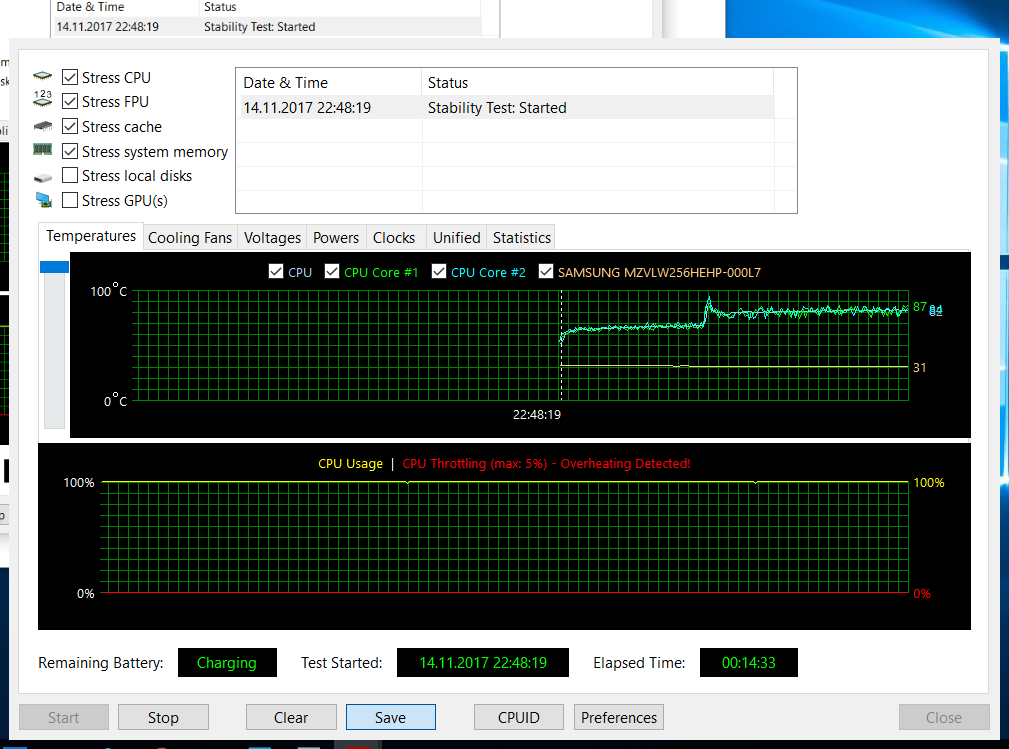Click the grayed-out Close button
1009x749 pixels.
(944, 717)
